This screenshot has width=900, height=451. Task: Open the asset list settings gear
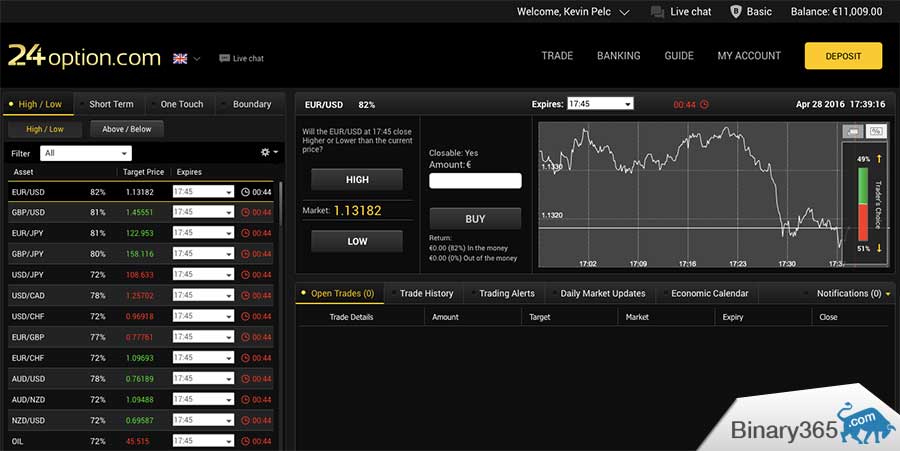[265, 153]
